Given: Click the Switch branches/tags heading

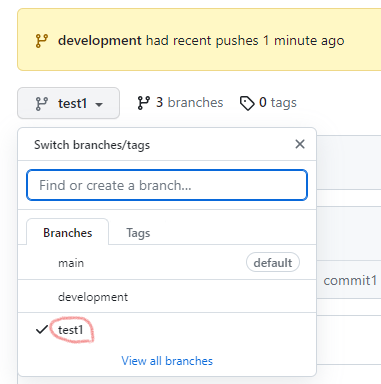Looking at the screenshot, I should tap(92, 145).
